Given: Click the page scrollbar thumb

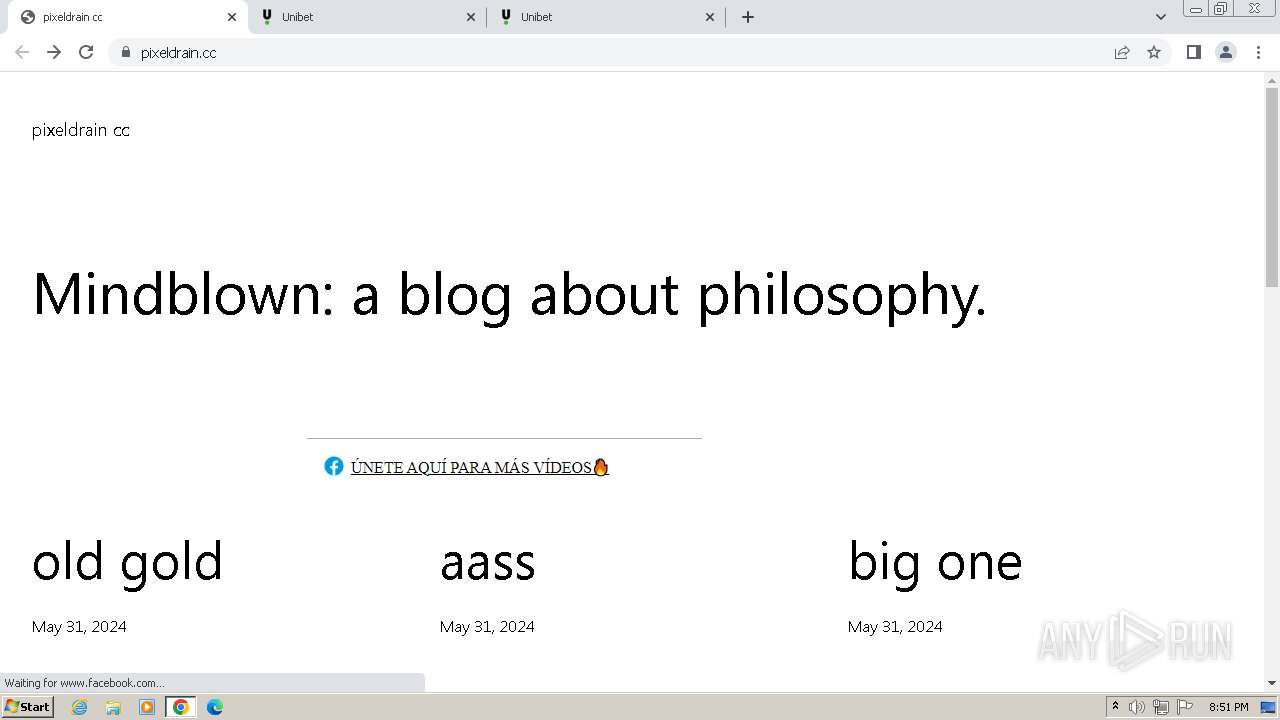Looking at the screenshot, I should pos(1272,186).
